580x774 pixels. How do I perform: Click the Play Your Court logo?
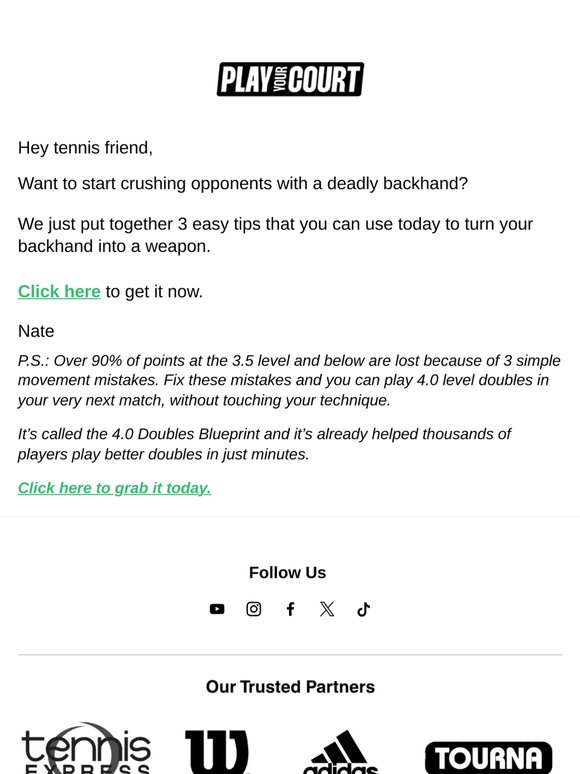click(x=290, y=79)
